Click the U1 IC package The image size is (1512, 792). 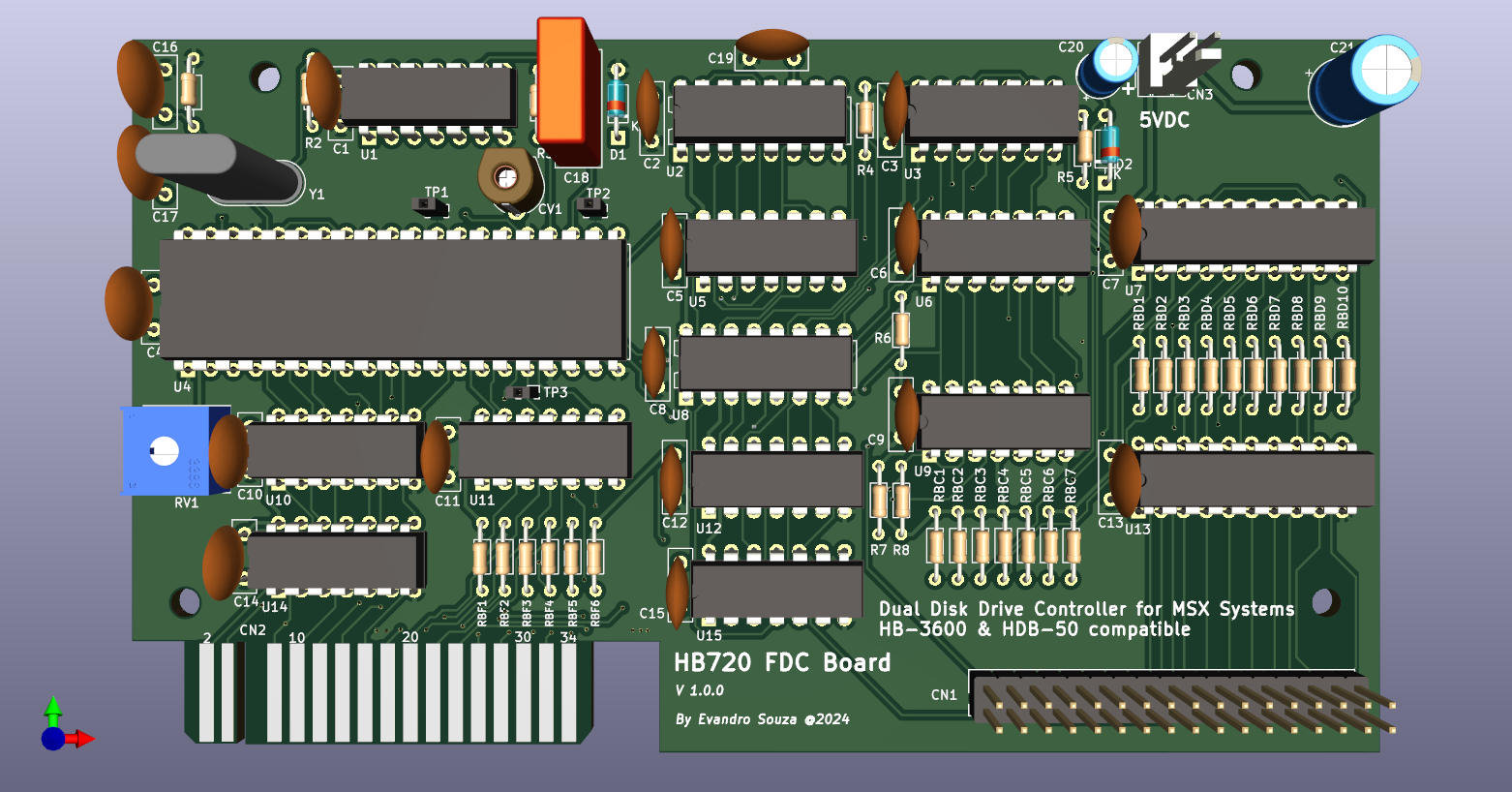[428, 95]
